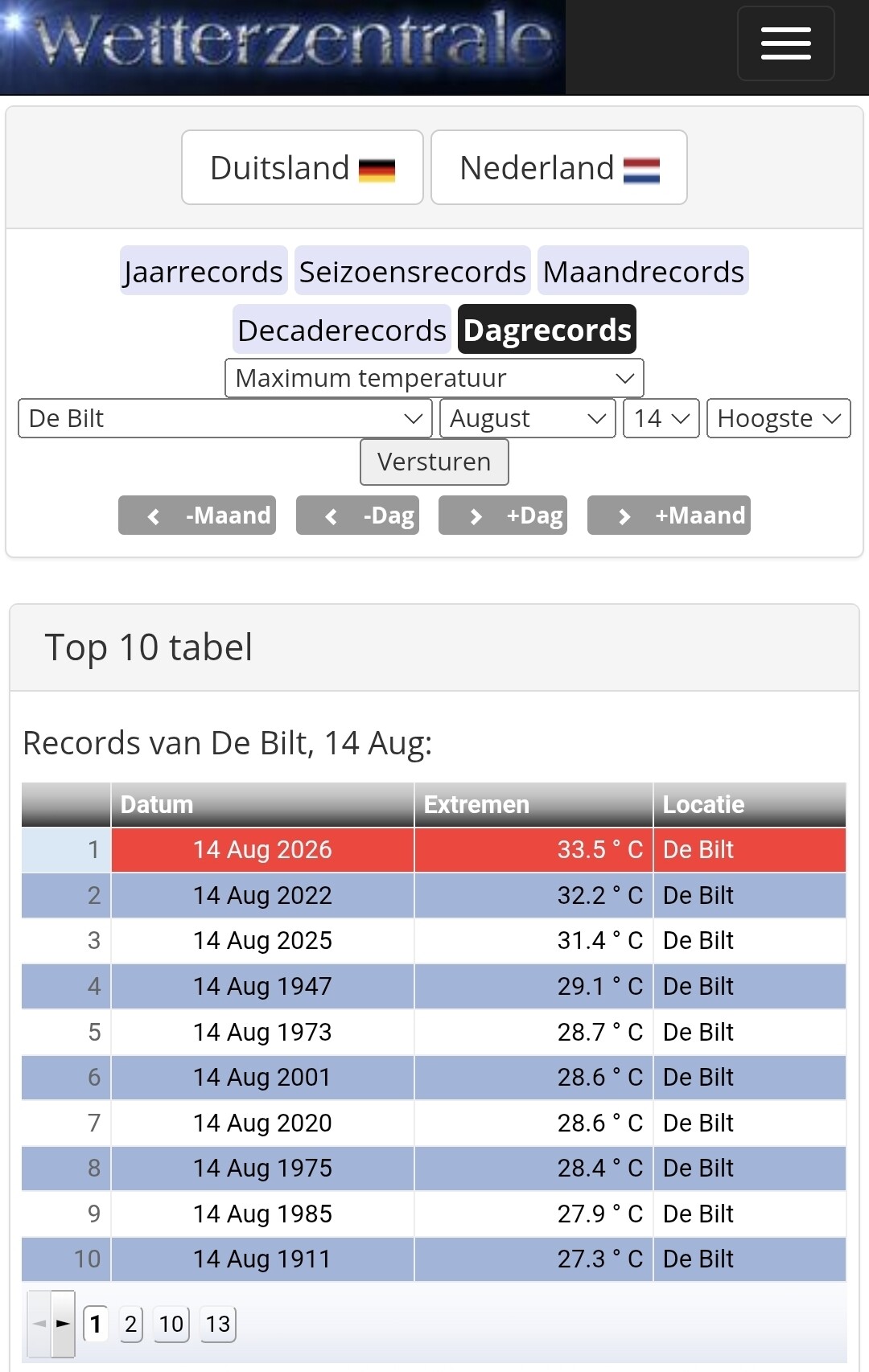
Task: Switch to the Jaarrecords tab
Action: click(x=204, y=271)
